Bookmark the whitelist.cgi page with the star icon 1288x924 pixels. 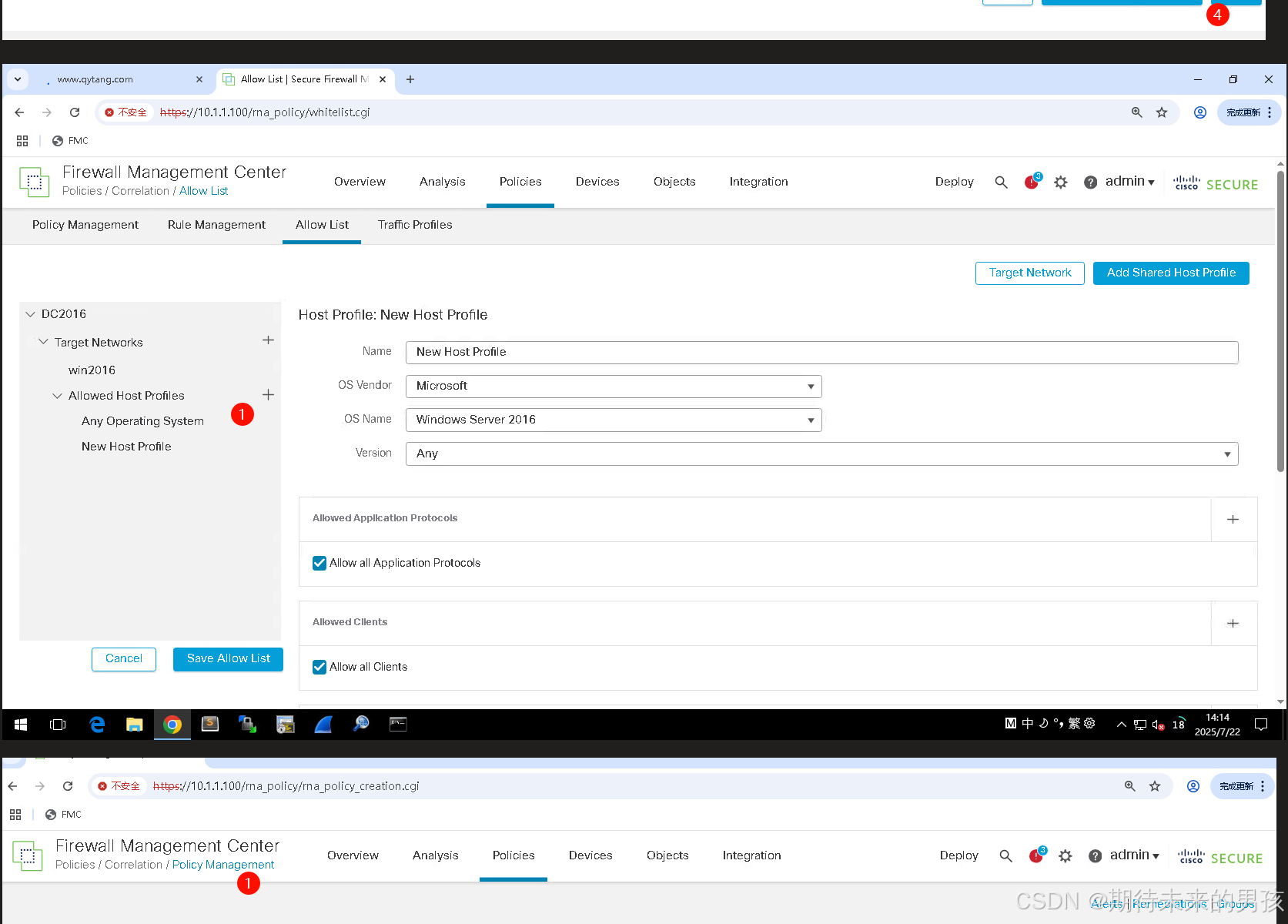[x=1162, y=112]
